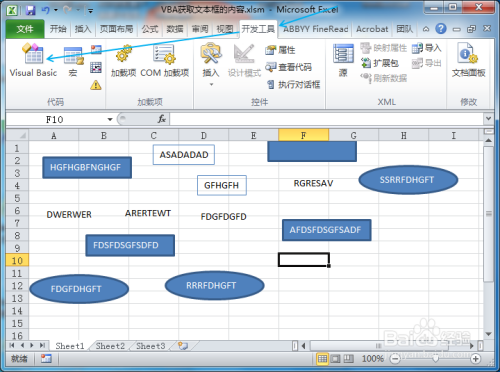Select row 10 header

click(x=17, y=260)
